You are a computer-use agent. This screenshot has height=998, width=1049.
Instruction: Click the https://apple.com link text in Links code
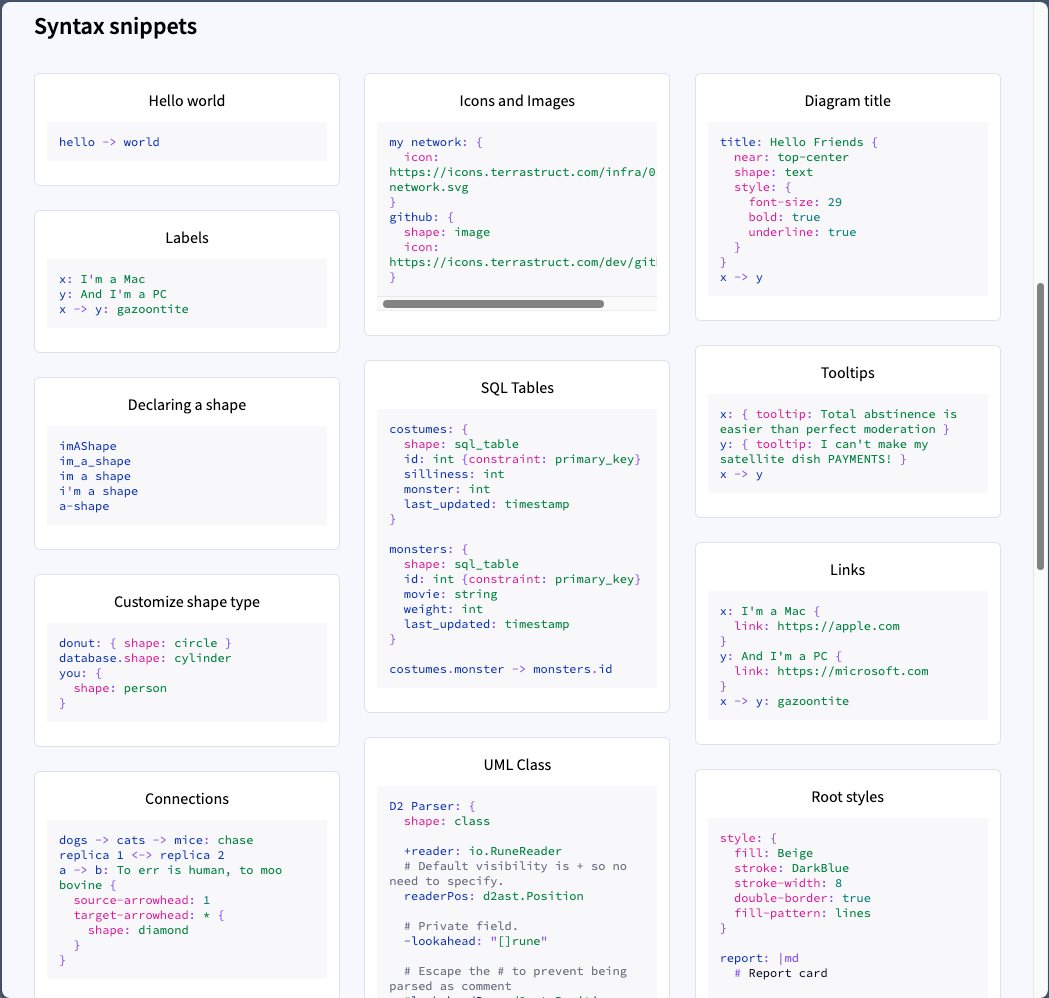838,626
